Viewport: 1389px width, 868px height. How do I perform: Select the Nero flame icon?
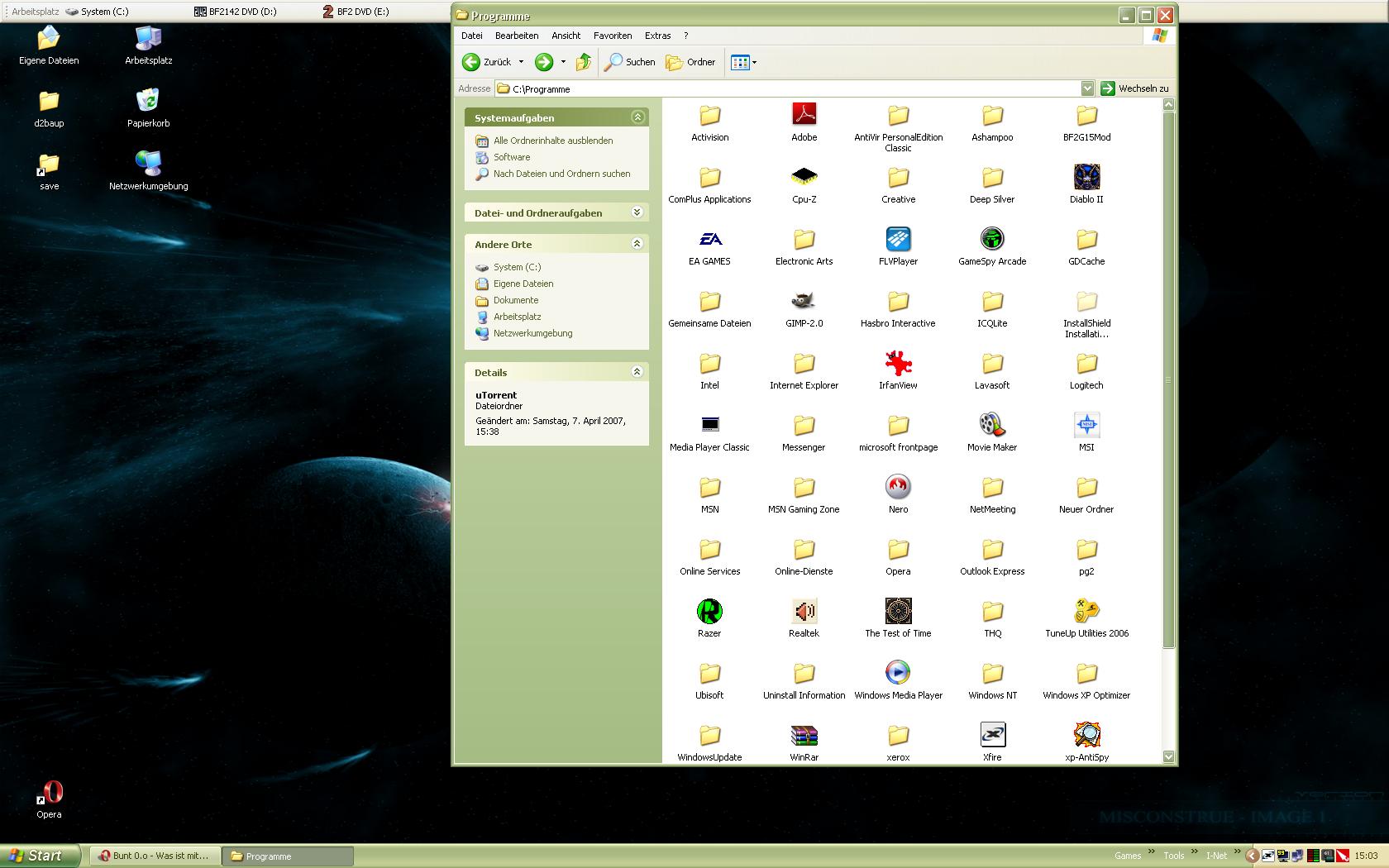[898, 487]
